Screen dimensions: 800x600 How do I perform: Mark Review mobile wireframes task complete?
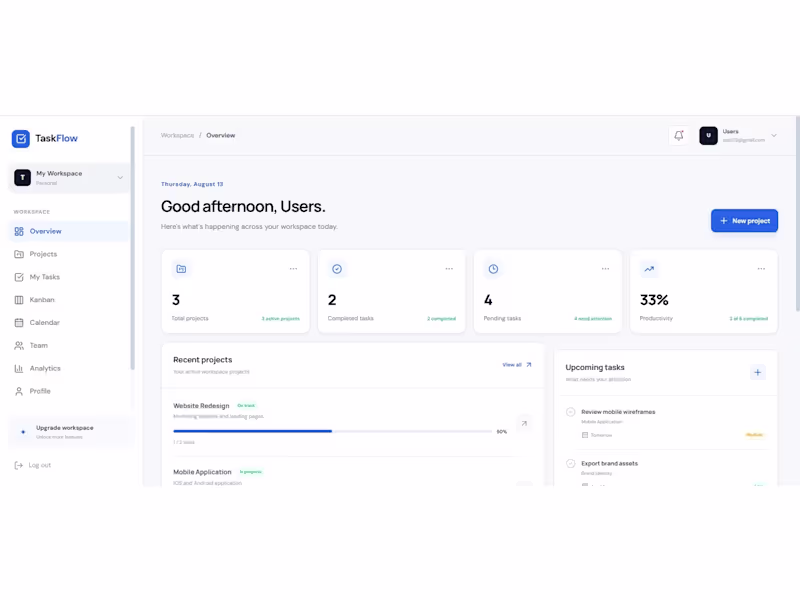pyautogui.click(x=570, y=412)
